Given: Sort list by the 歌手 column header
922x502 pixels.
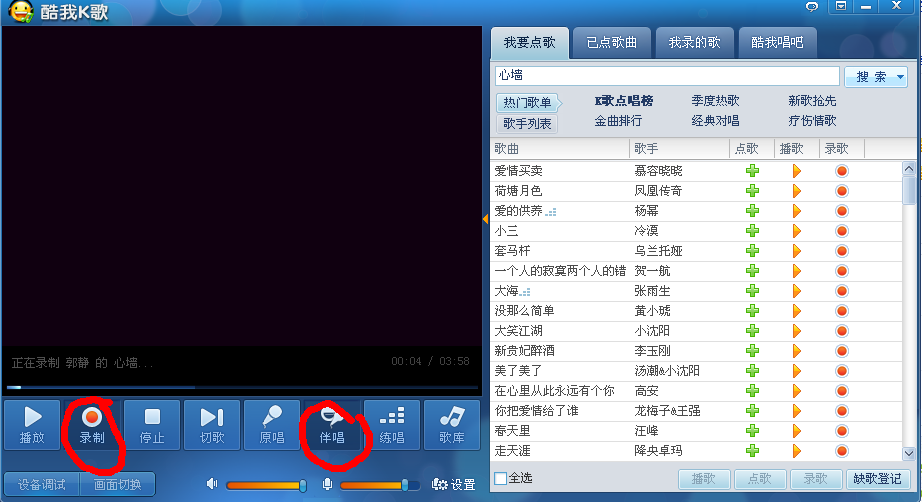Looking at the screenshot, I should [680, 149].
